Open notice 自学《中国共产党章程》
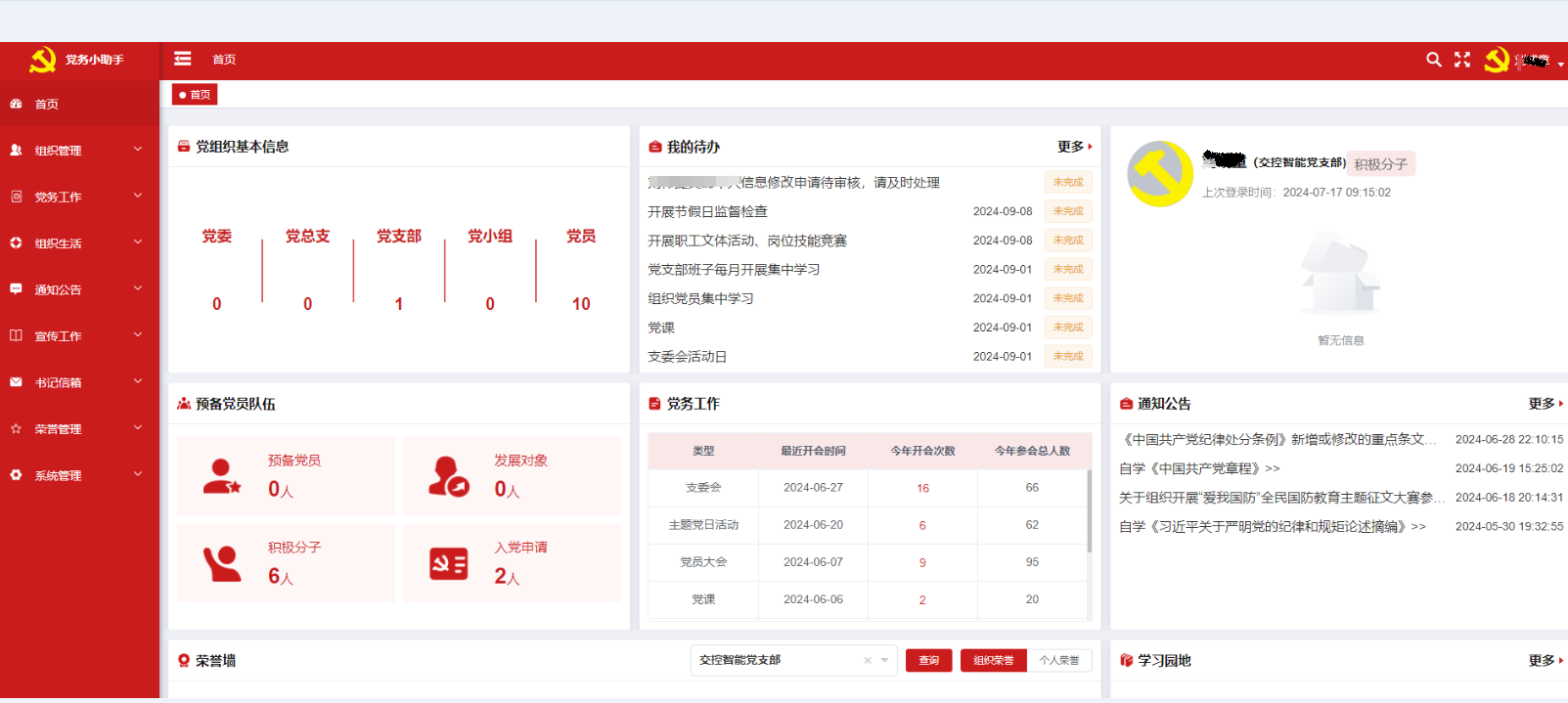Screen dimensions: 1568x703 pyautogui.click(x=1199, y=468)
